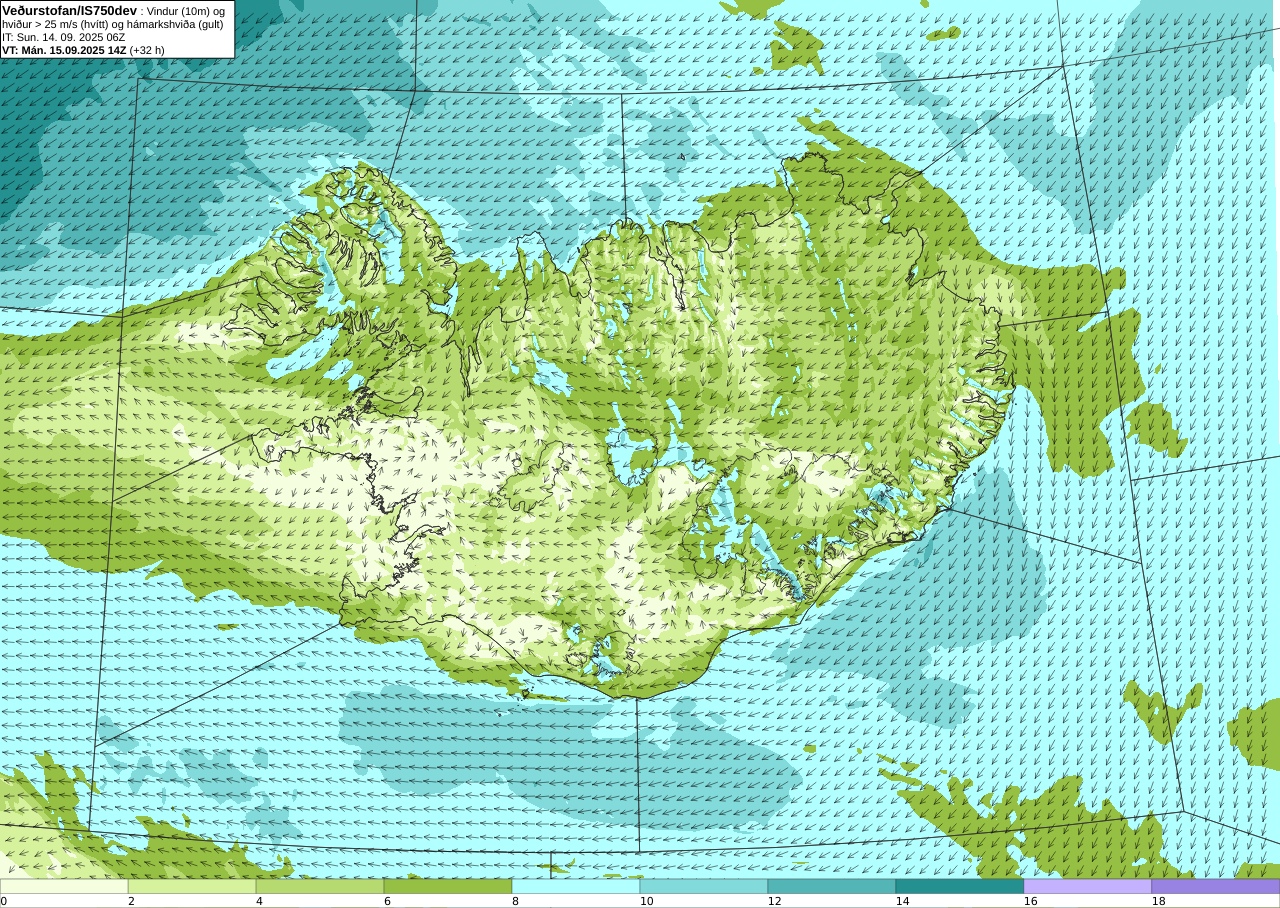Click the legend scale label '18'
Viewport: 1280px width, 908px height.
point(1158,901)
